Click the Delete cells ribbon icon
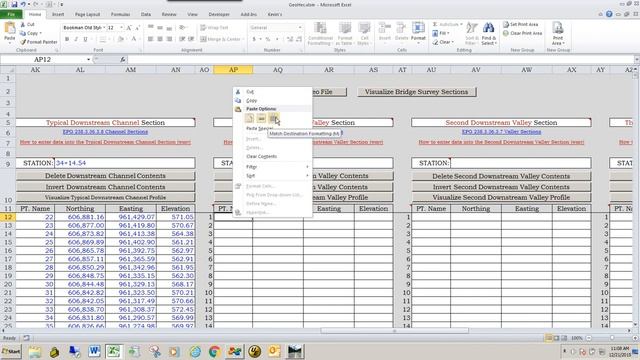Image resolution: width=640 pixels, height=360 pixels. [401, 28]
